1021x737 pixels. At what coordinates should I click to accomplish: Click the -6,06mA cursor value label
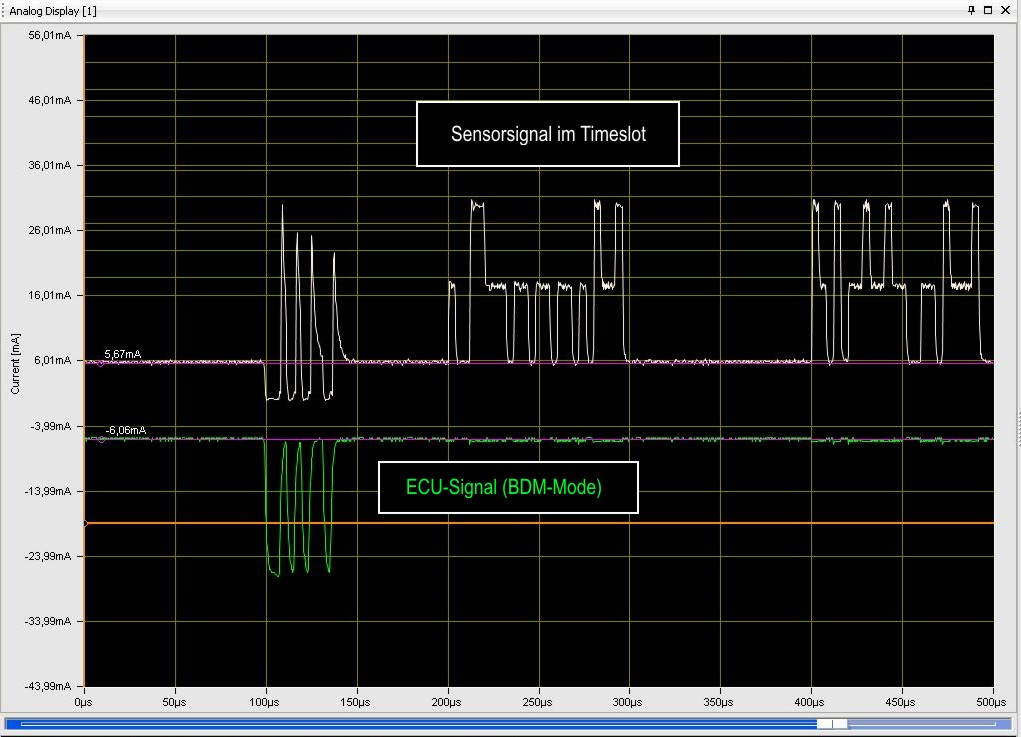126,430
